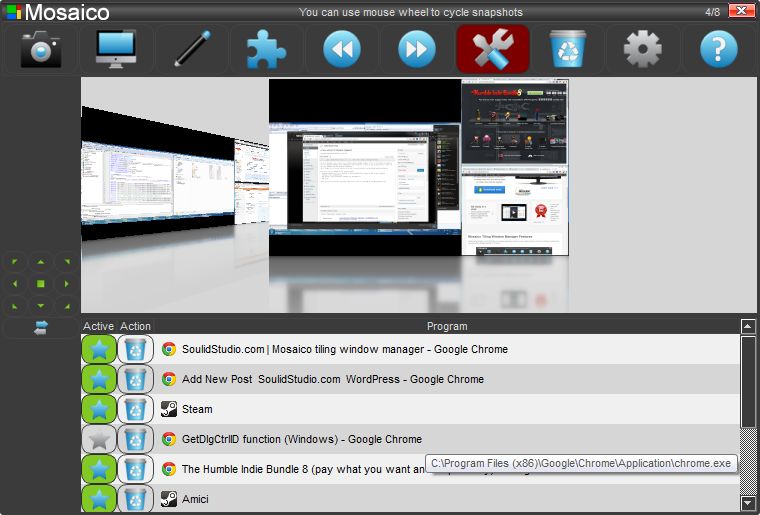Click the top-left corner arrow in the grid
The image size is (760, 515).
pyautogui.click(x=15, y=262)
